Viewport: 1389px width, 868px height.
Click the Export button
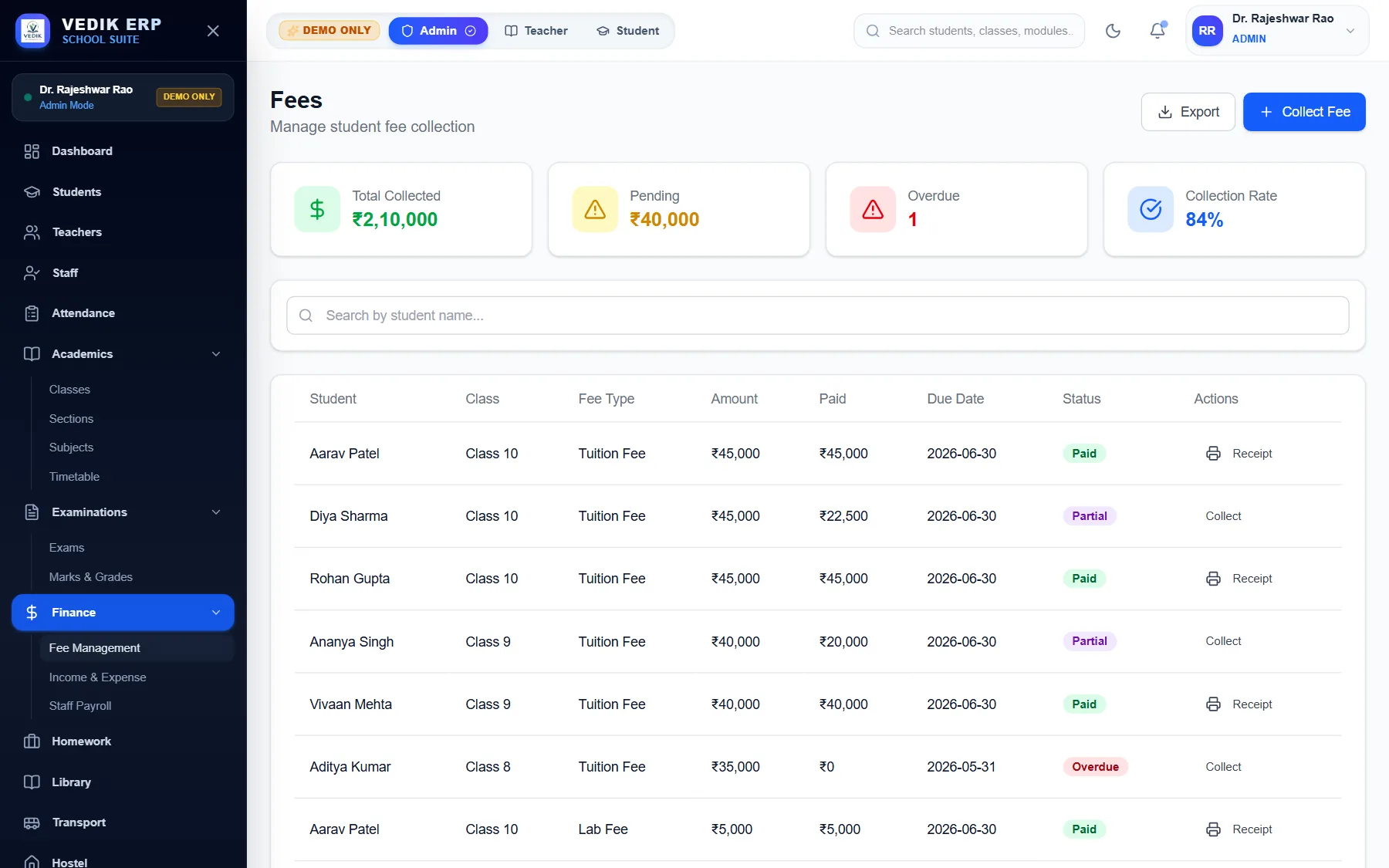pyautogui.click(x=1188, y=112)
